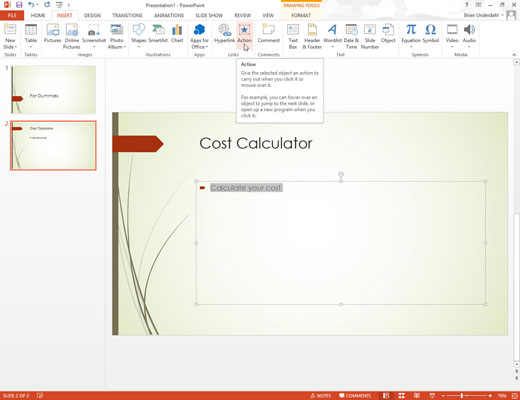Insert a Text Box

(293, 36)
